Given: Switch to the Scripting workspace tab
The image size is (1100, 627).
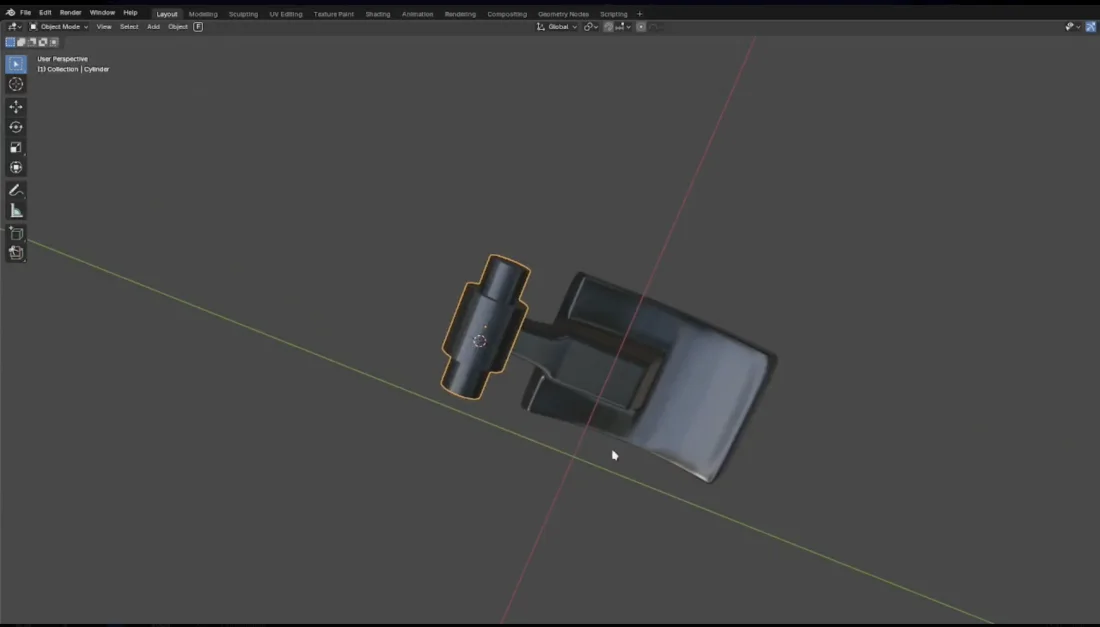Looking at the screenshot, I should [613, 14].
